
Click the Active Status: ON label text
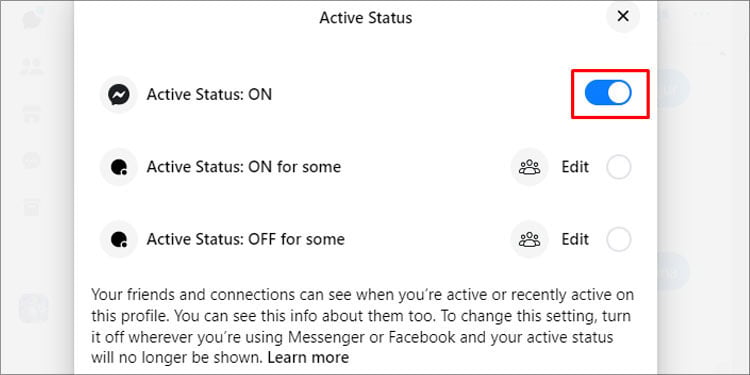pos(209,95)
